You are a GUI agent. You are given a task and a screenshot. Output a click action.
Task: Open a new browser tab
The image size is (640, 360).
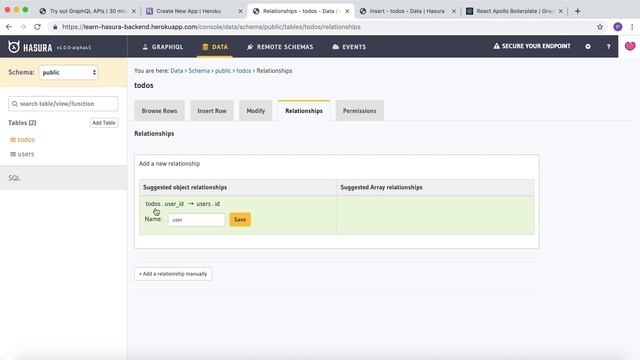pos(577,11)
